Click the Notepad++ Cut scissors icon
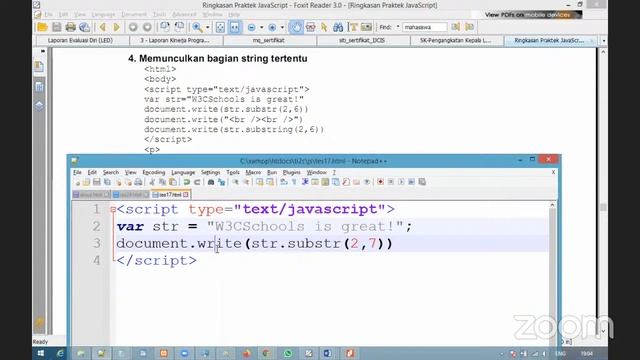This screenshot has height=360, width=640. coord(152,182)
